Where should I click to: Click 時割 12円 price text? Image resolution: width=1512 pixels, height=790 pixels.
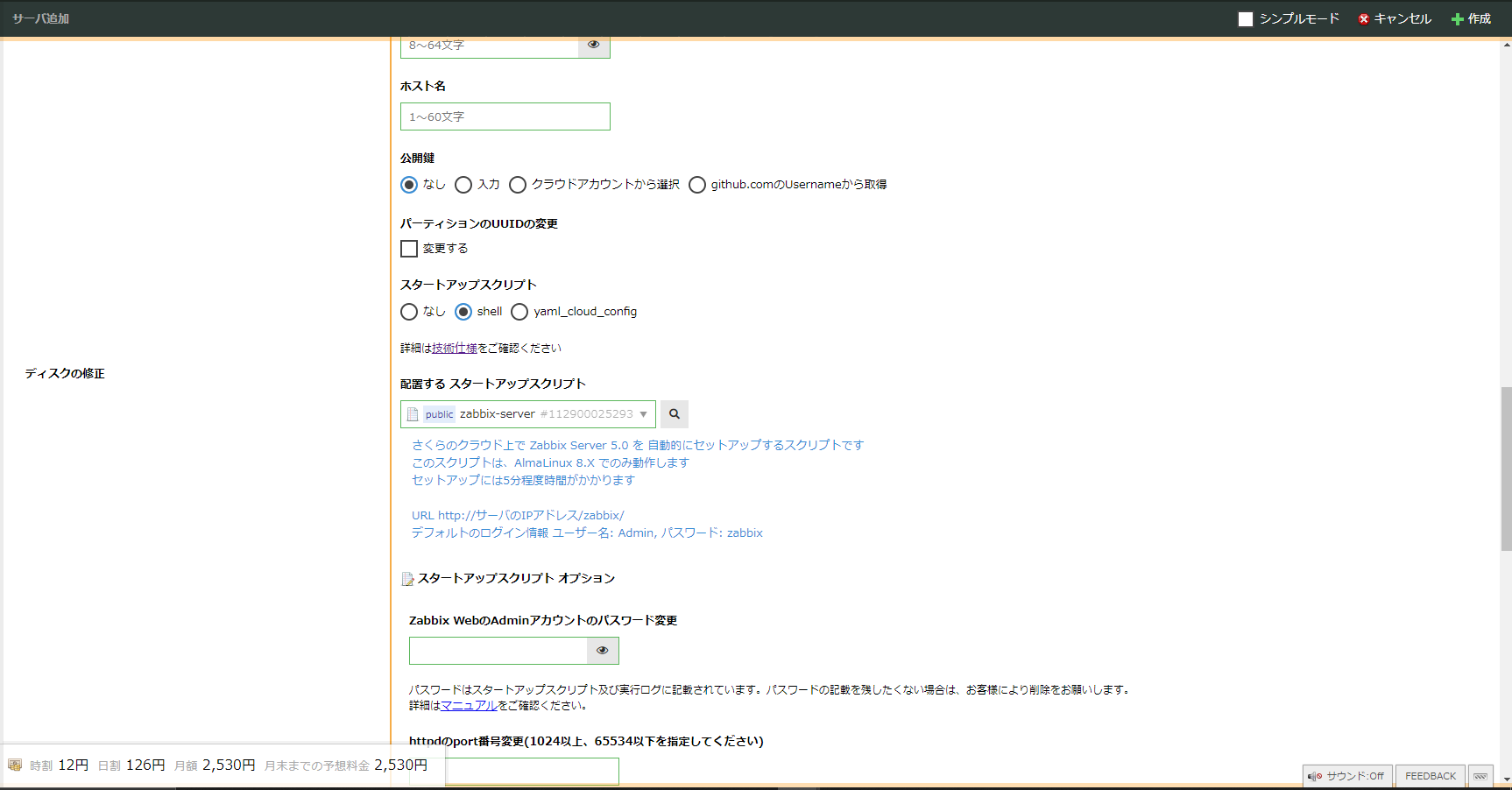pos(59,765)
